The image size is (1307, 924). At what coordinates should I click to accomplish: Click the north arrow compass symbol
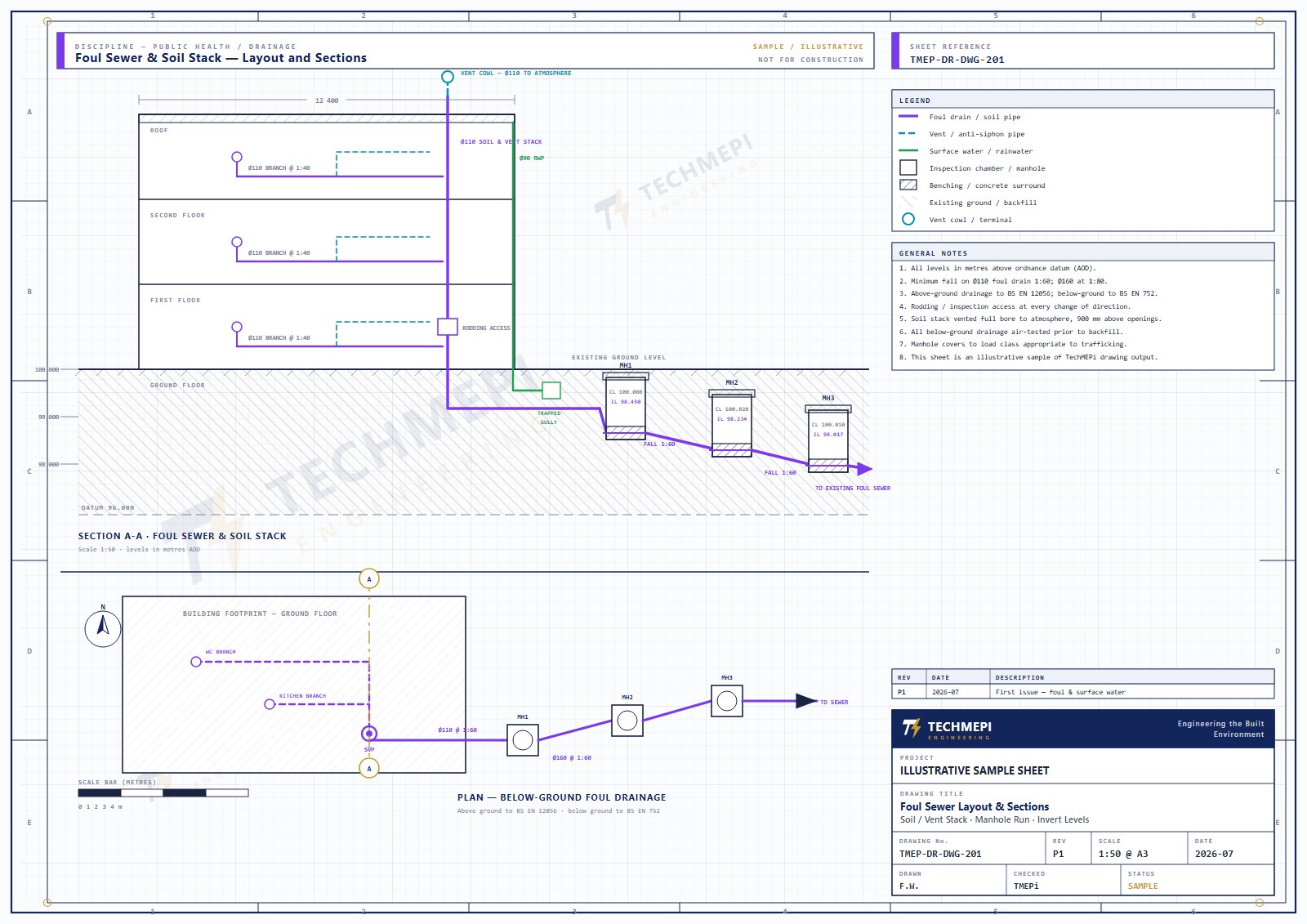pos(103,628)
